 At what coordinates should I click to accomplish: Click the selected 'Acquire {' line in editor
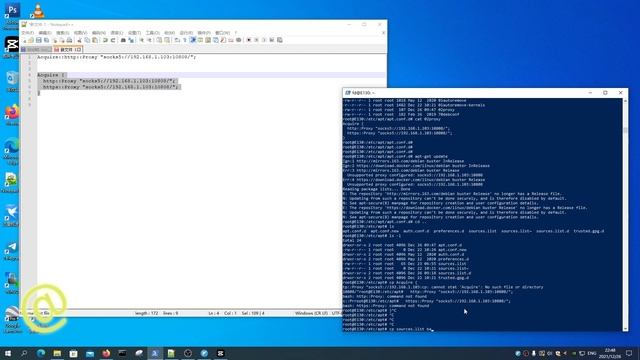[51, 75]
